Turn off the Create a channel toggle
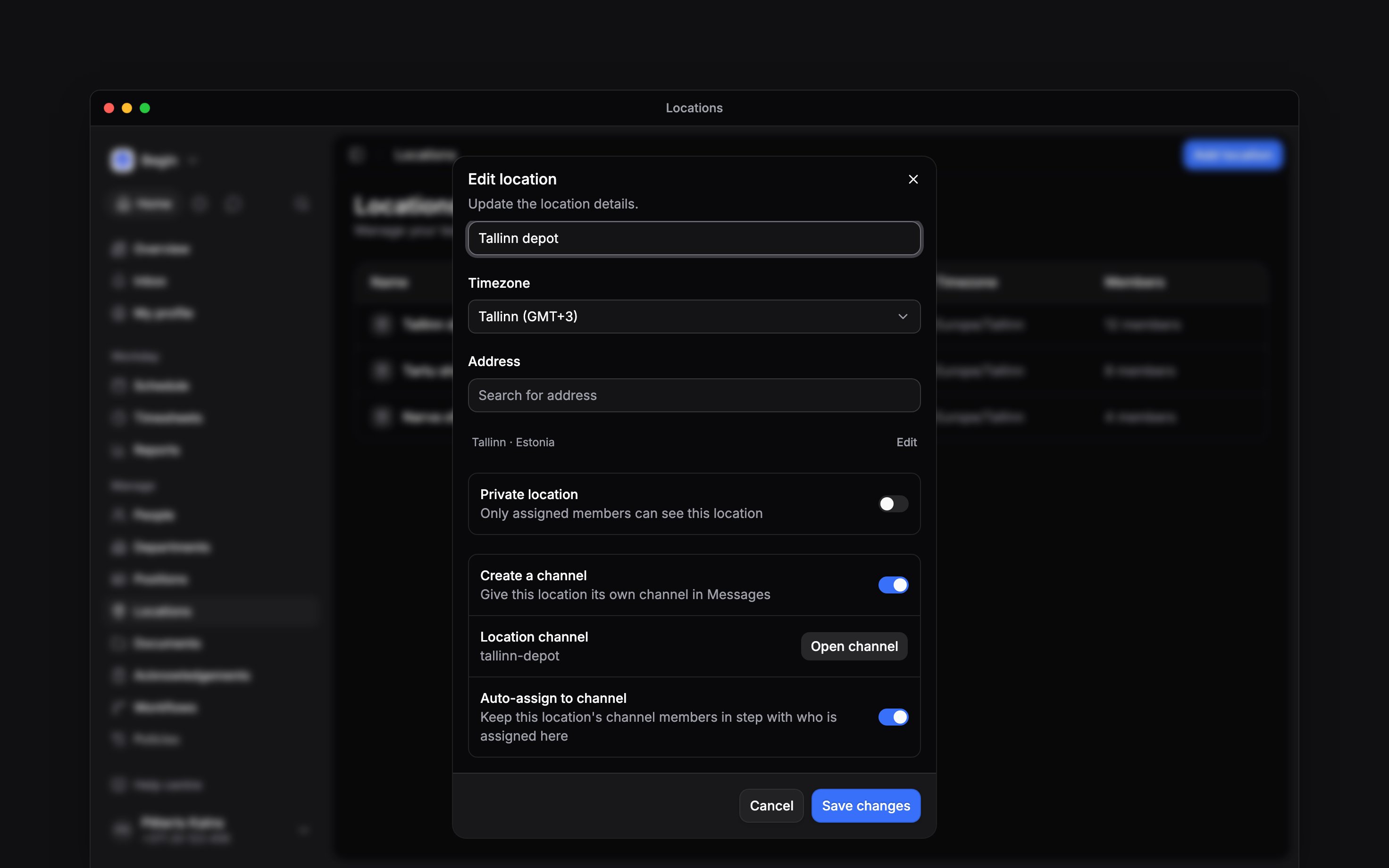Screen dimensions: 1389x868 coord(893,584)
